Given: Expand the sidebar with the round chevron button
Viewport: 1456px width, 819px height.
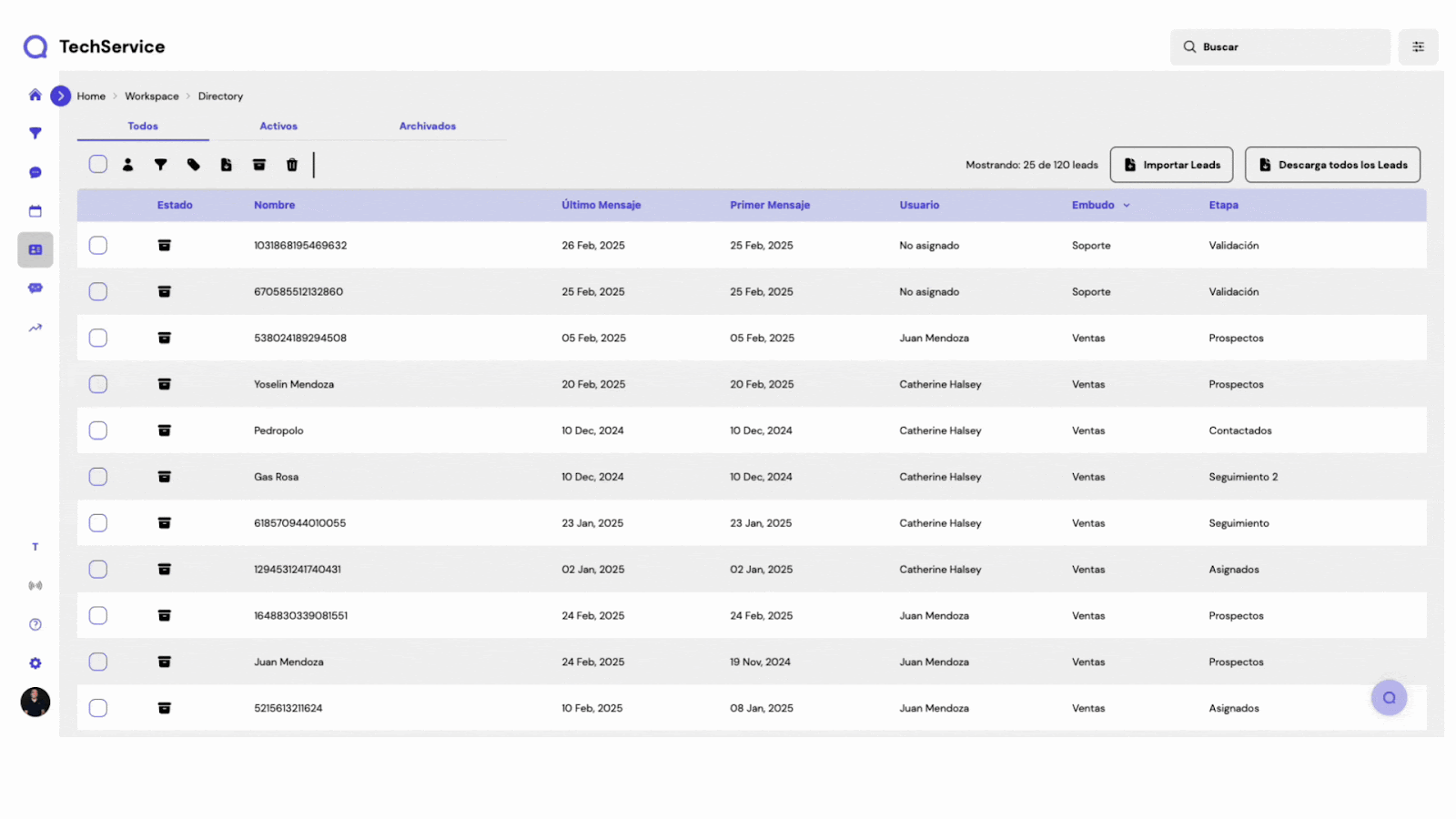Looking at the screenshot, I should pyautogui.click(x=61, y=96).
